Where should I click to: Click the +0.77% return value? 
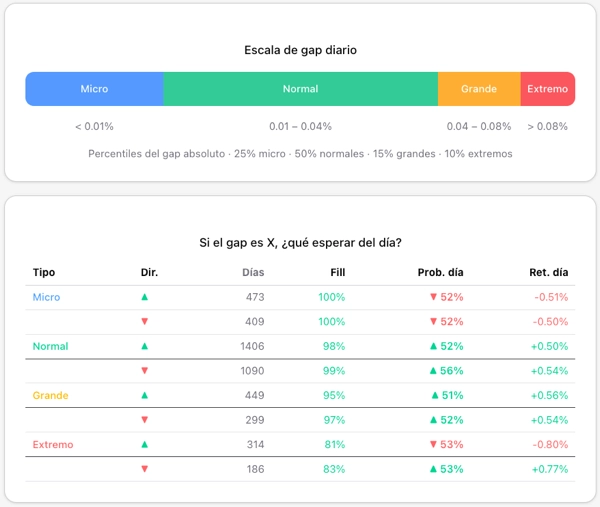[550, 469]
